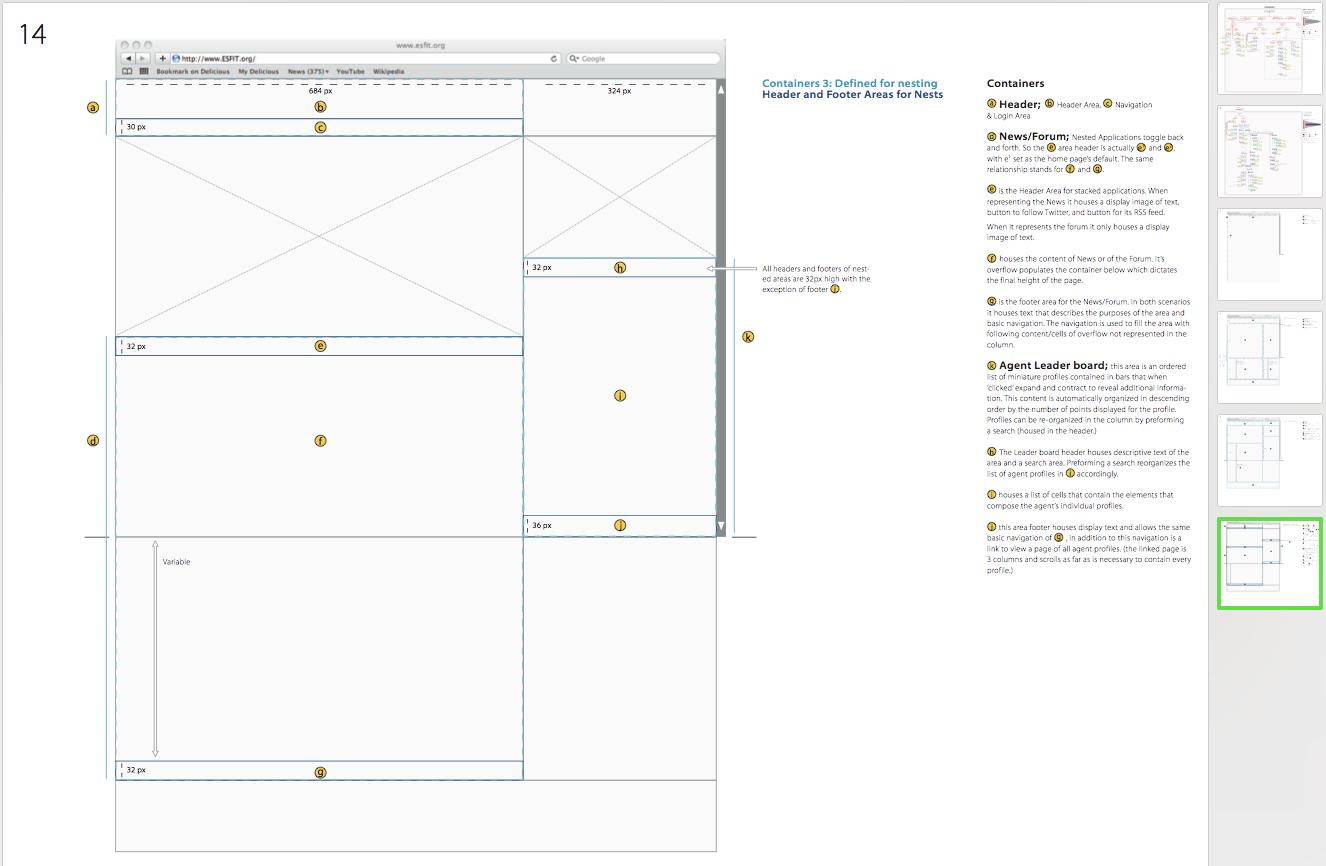
Task: Click marker k right of the wireframe
Action: [x=748, y=337]
